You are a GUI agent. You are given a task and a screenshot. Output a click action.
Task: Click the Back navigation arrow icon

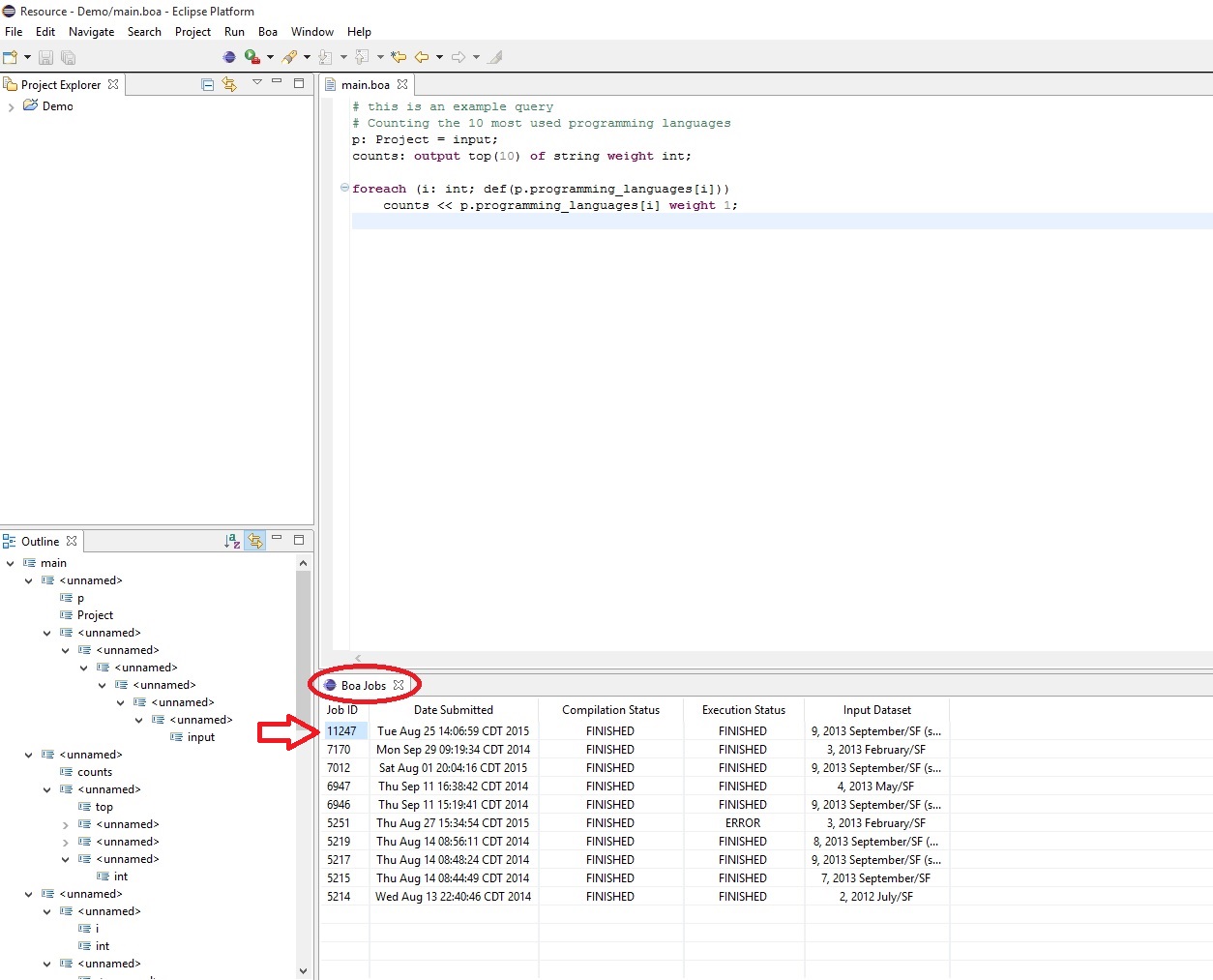[x=422, y=57]
